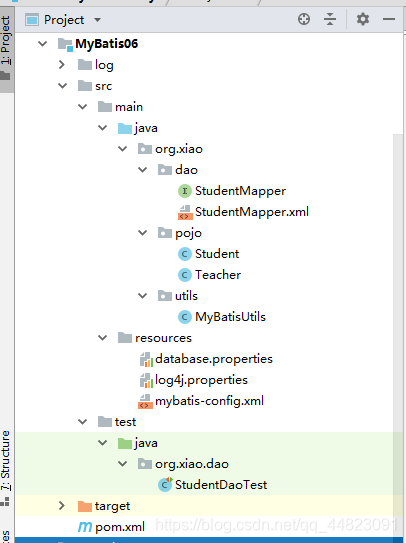Click the src folder icon
406x543 pixels.
pos(85,86)
